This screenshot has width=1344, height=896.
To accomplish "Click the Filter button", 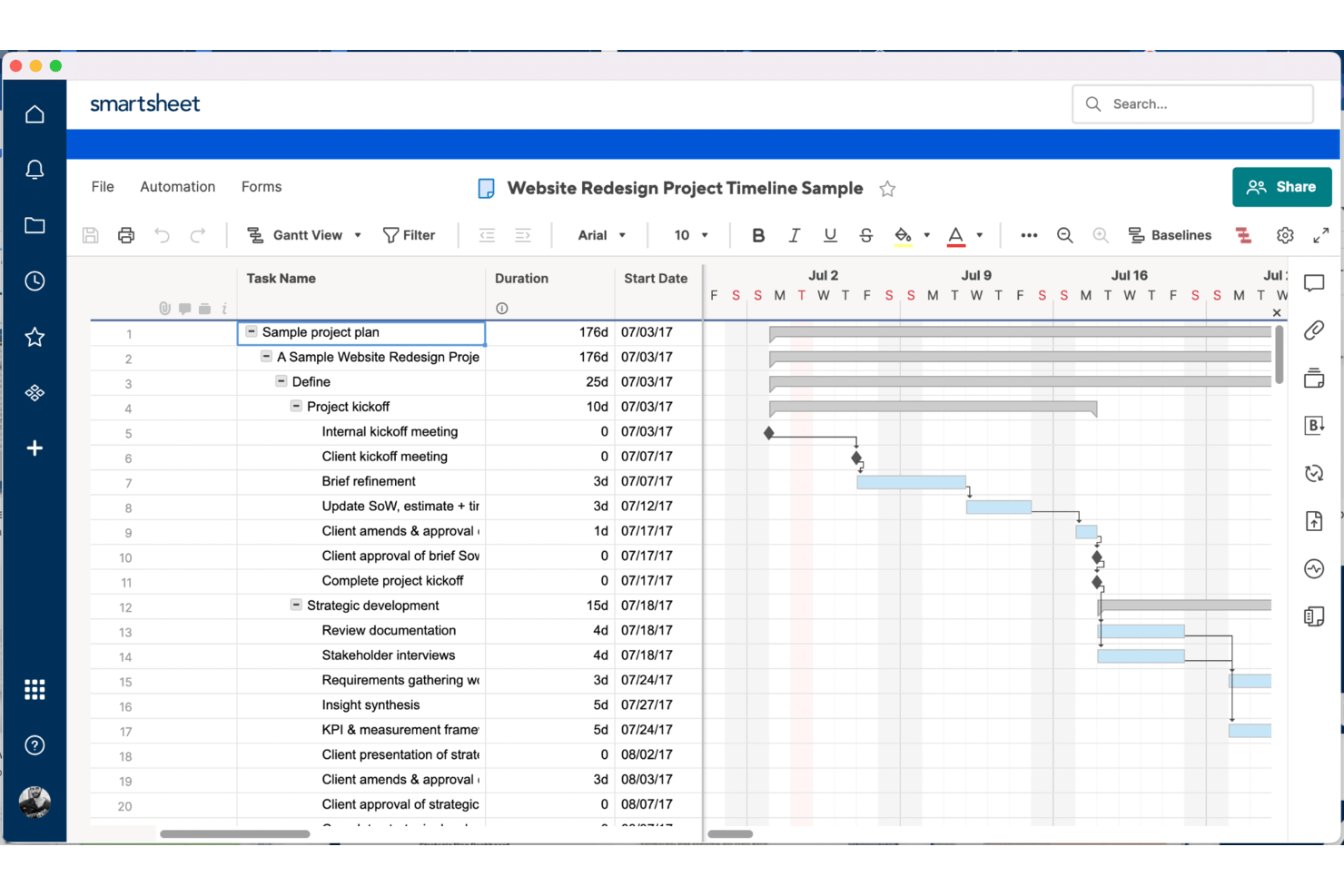I will (409, 235).
